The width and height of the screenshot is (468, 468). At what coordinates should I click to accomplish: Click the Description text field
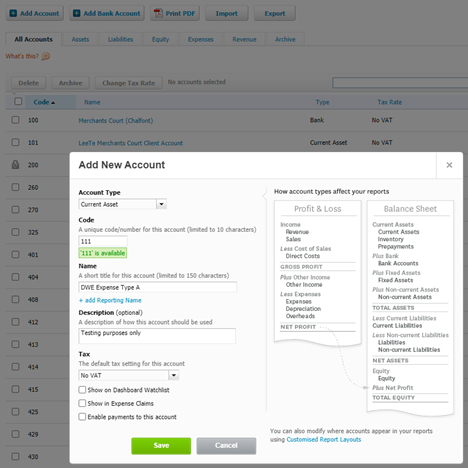click(157, 336)
